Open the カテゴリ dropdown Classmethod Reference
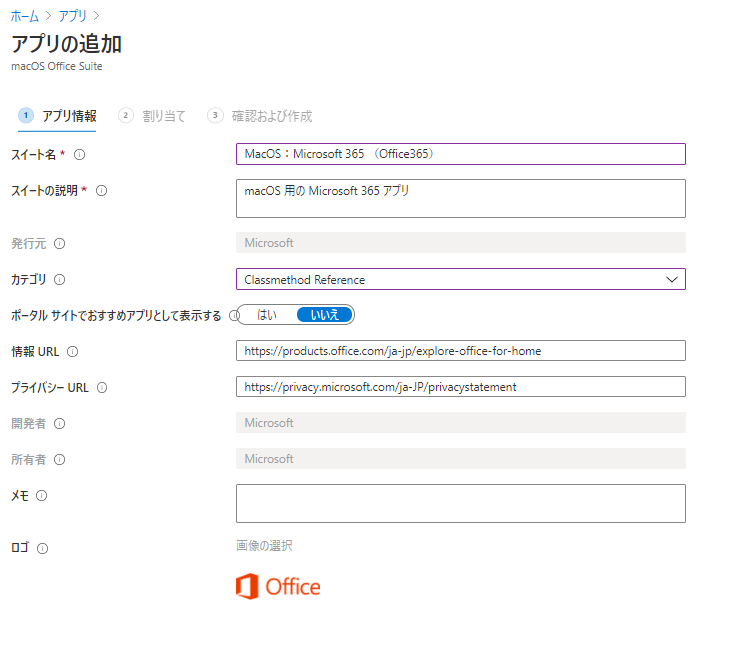This screenshot has width=742, height=658. 460,279
